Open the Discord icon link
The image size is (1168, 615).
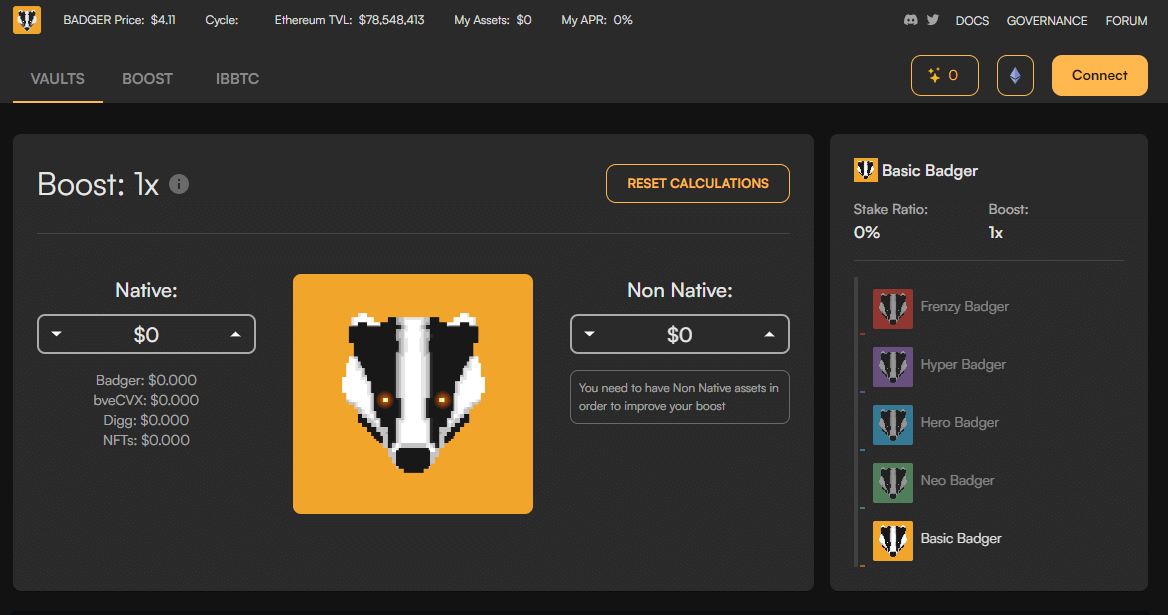click(x=911, y=20)
